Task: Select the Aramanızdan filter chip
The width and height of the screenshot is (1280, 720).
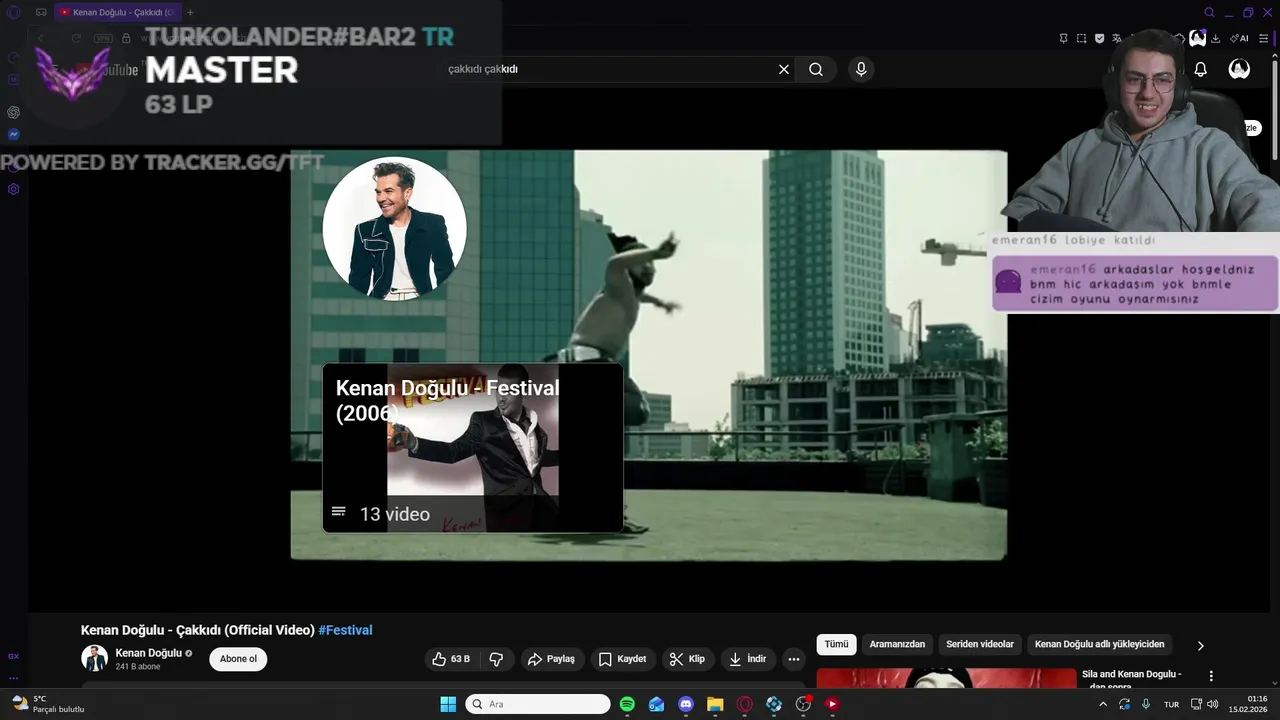Action: pyautogui.click(x=897, y=645)
